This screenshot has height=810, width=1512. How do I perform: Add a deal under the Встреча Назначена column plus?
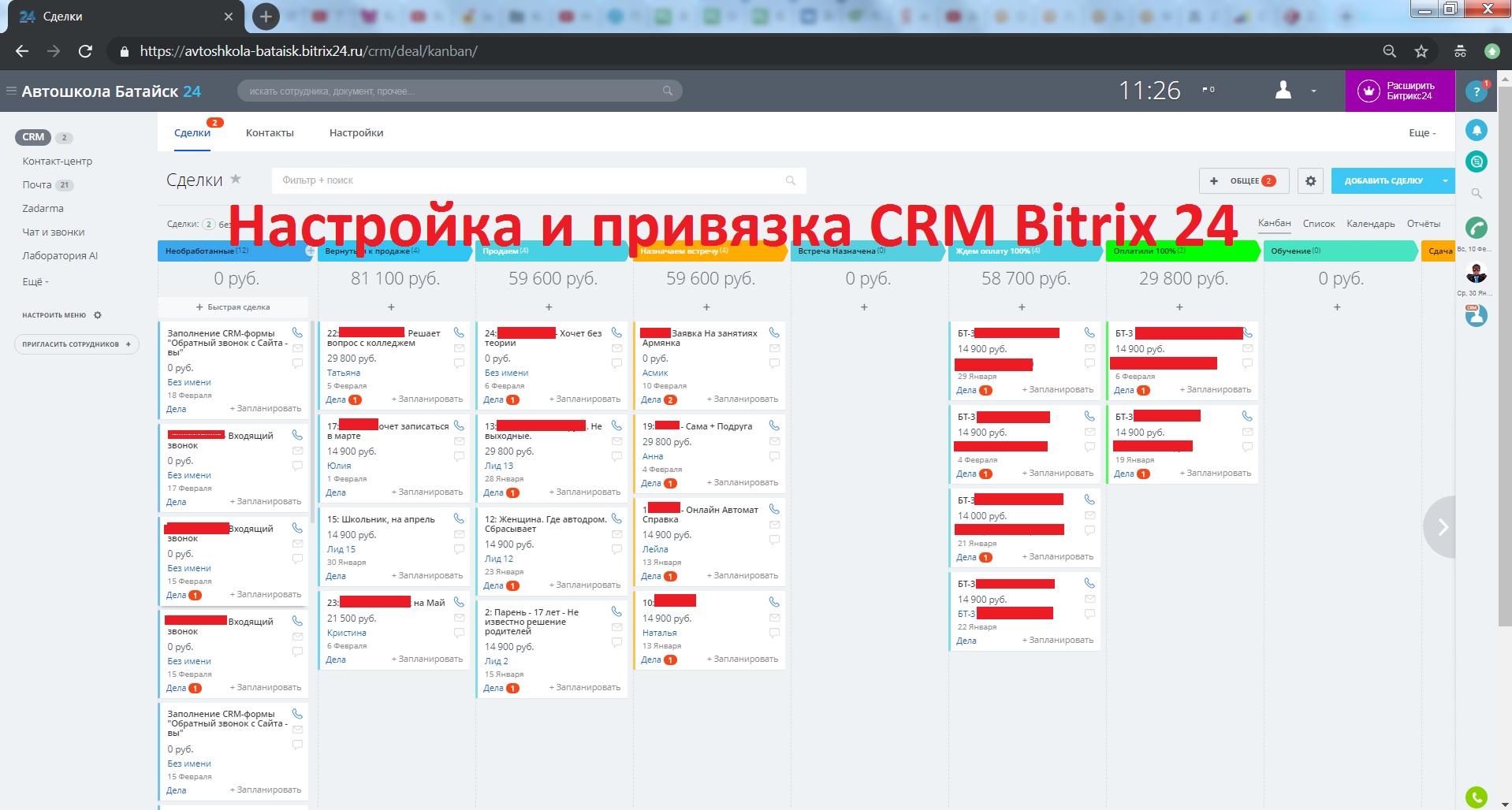point(864,307)
